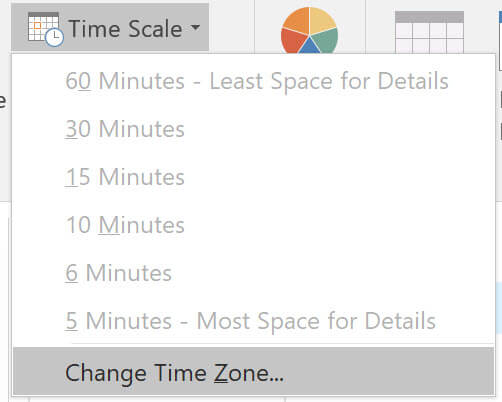This screenshot has height=402, width=502.
Task: Click the gray header of calendar grid icon
Action: pos(429,17)
